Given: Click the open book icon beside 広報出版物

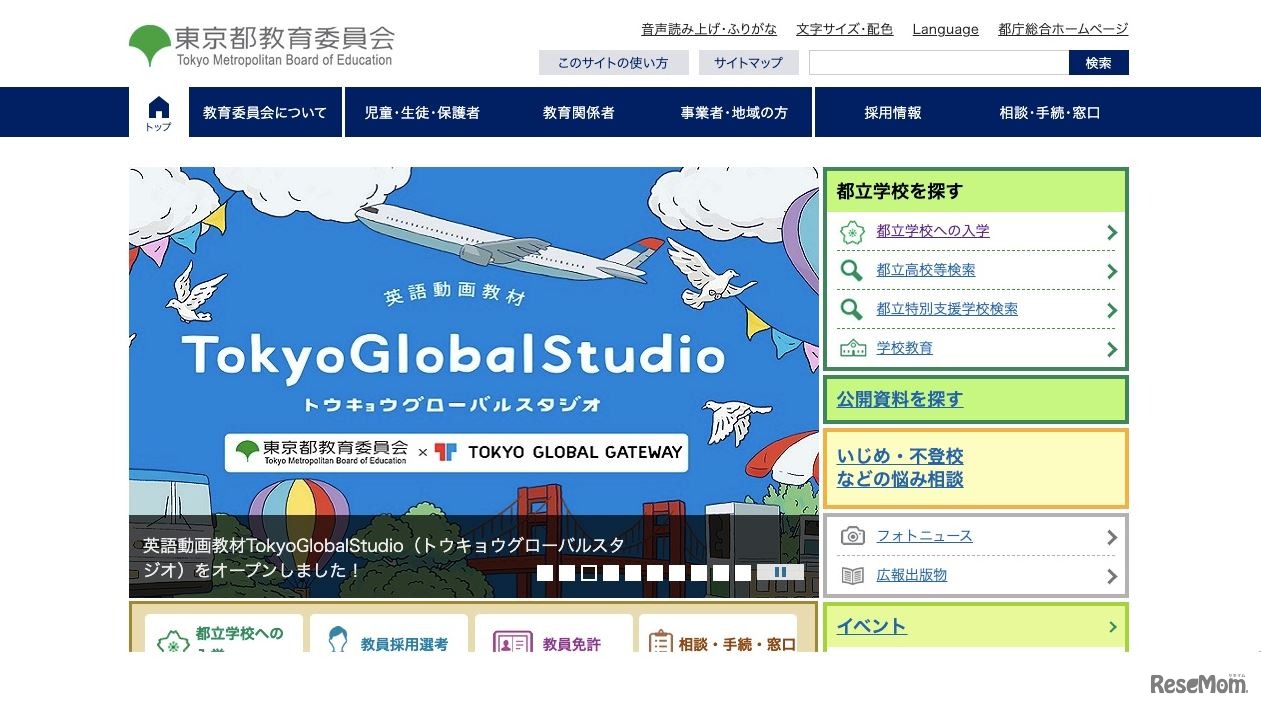Looking at the screenshot, I should pyautogui.click(x=852, y=575).
